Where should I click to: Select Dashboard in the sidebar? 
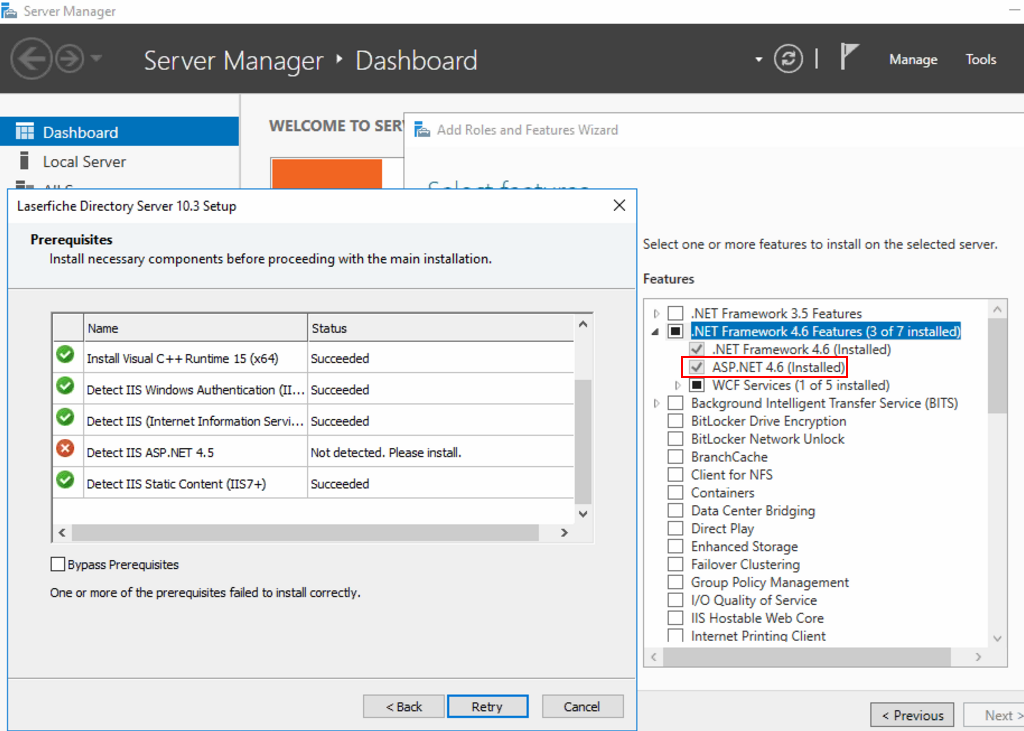coord(120,132)
